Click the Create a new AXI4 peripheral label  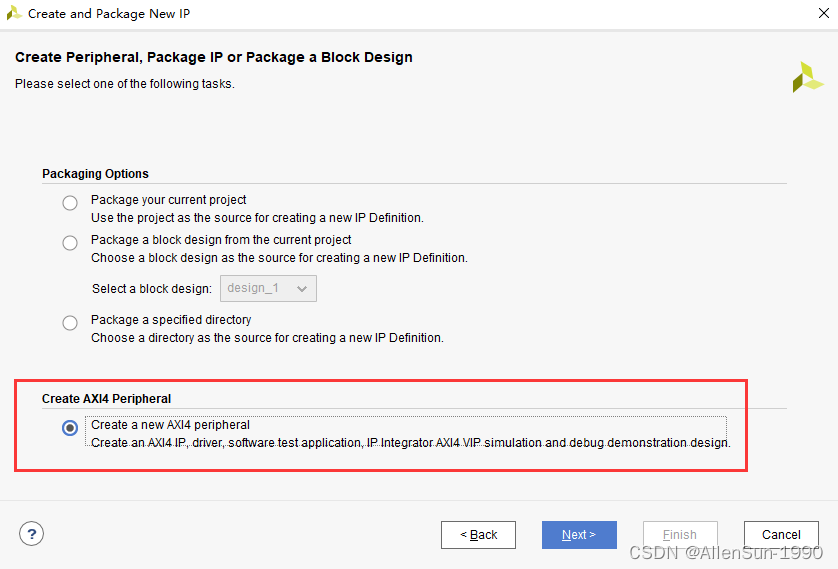pos(170,425)
